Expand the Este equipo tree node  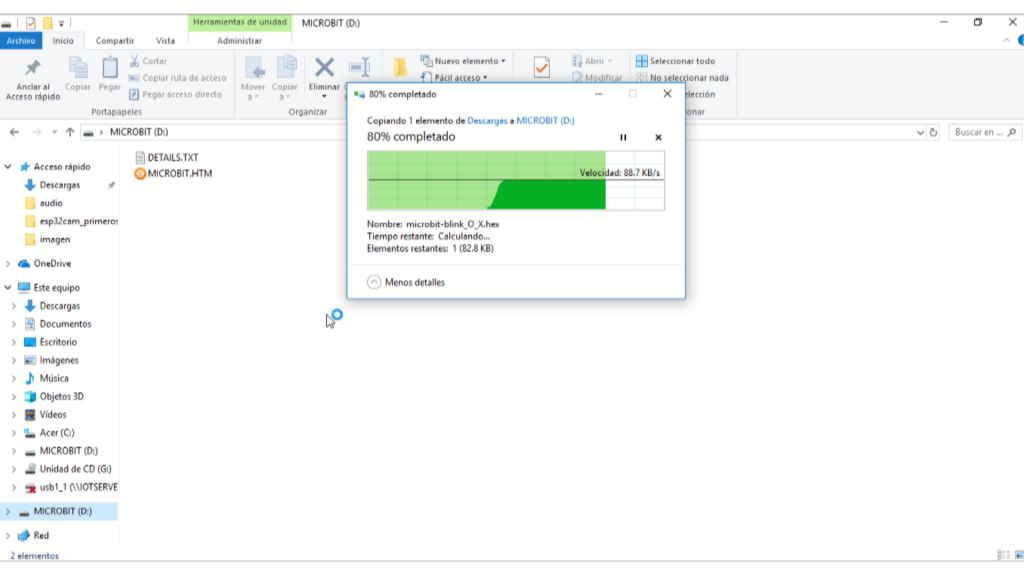[9, 288]
